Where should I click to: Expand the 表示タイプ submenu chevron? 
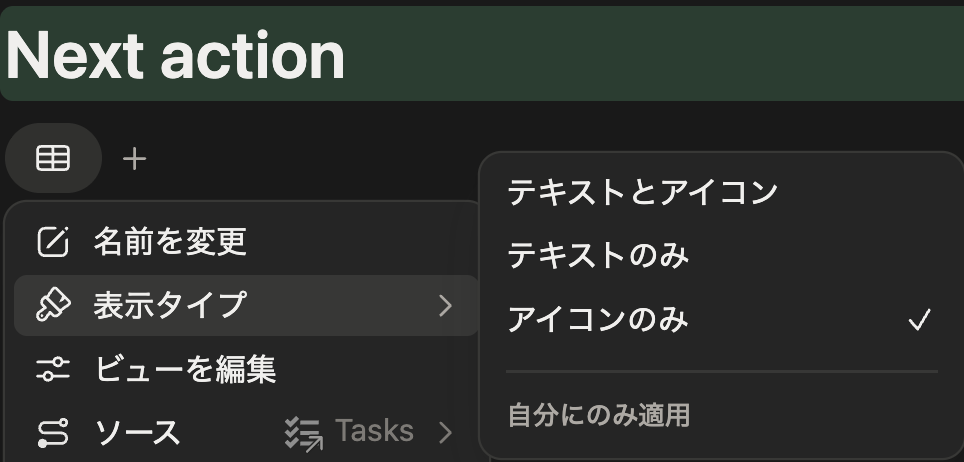(x=445, y=305)
